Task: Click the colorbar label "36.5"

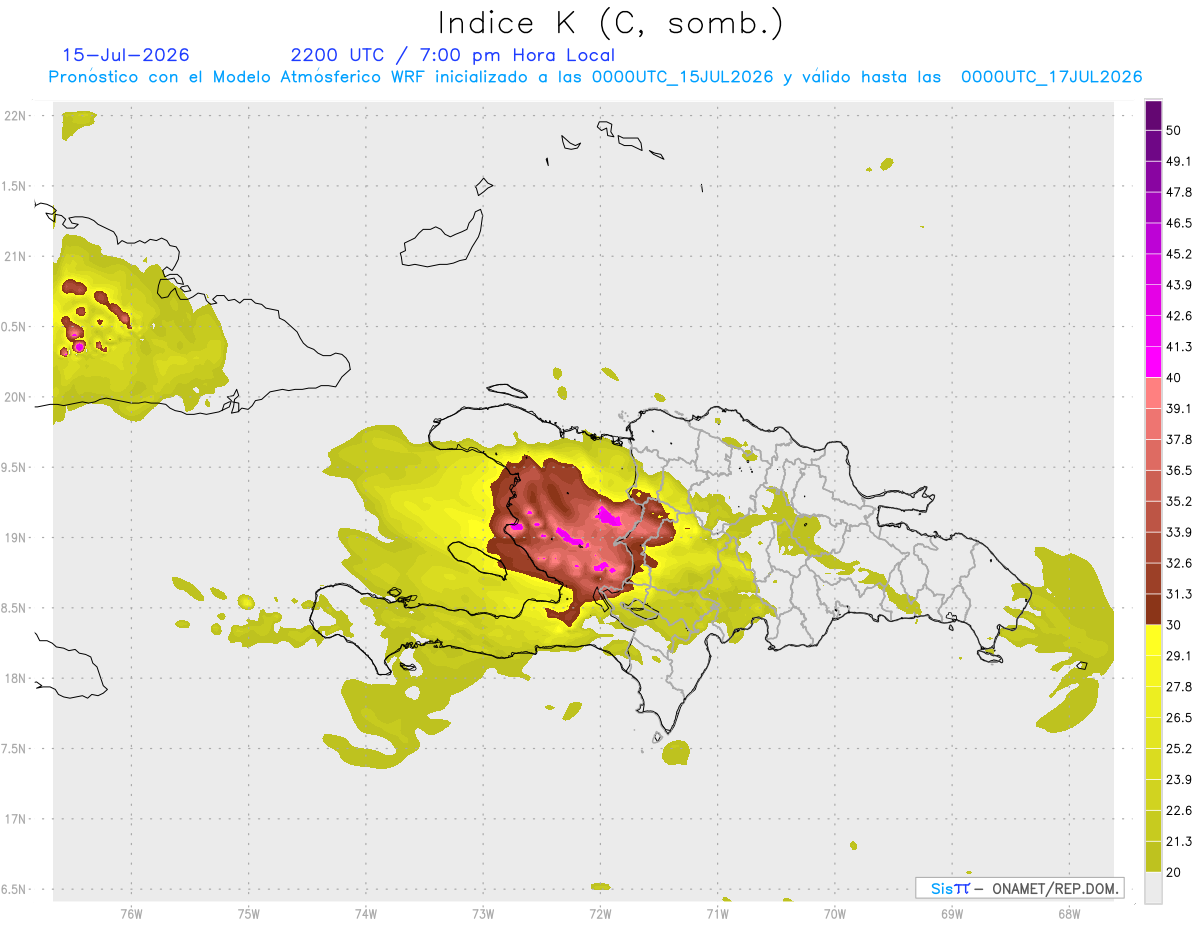Action: click(x=1179, y=471)
